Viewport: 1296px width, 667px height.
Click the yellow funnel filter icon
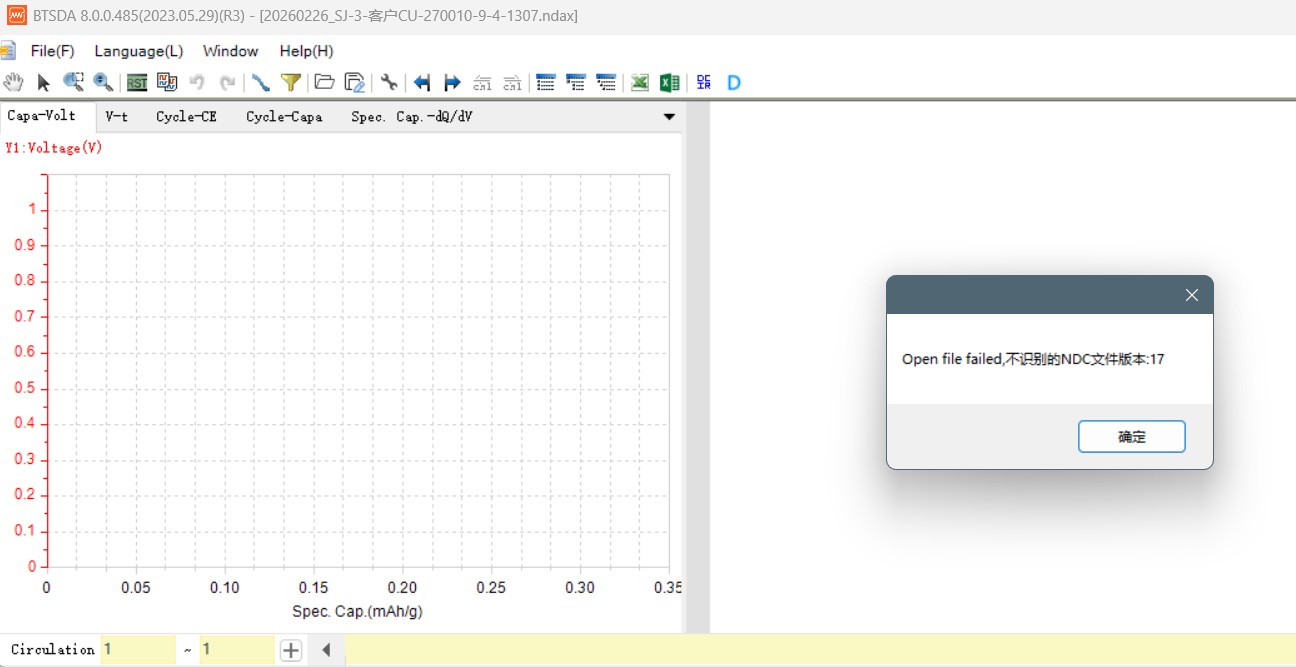point(290,82)
